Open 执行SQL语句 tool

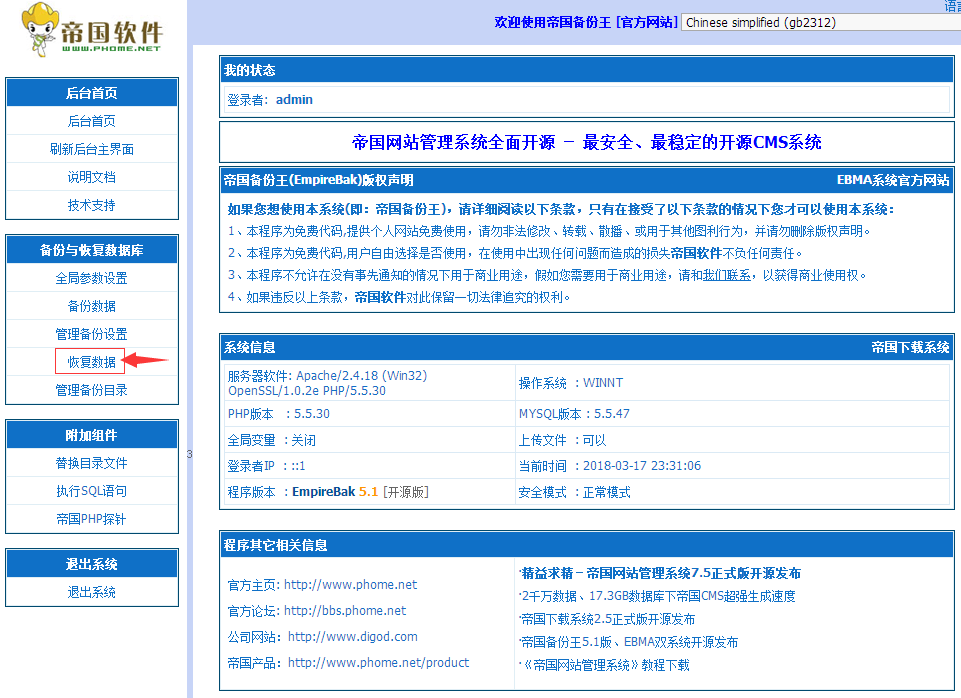pyautogui.click(x=91, y=491)
